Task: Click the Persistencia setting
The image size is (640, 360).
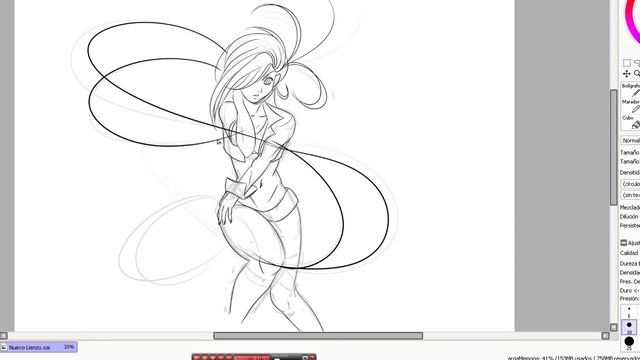Action: 630,225
